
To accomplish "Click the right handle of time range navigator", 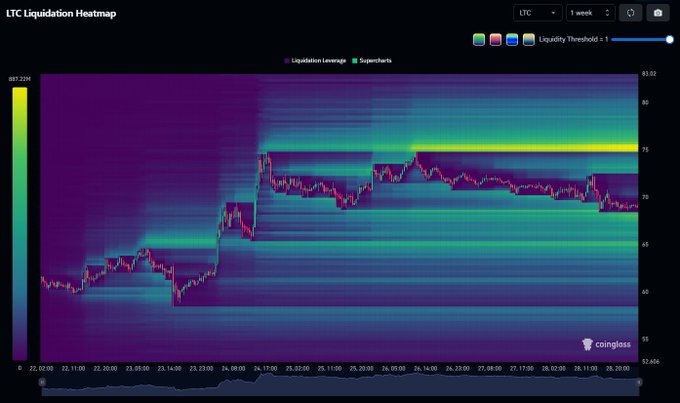I will click(639, 382).
